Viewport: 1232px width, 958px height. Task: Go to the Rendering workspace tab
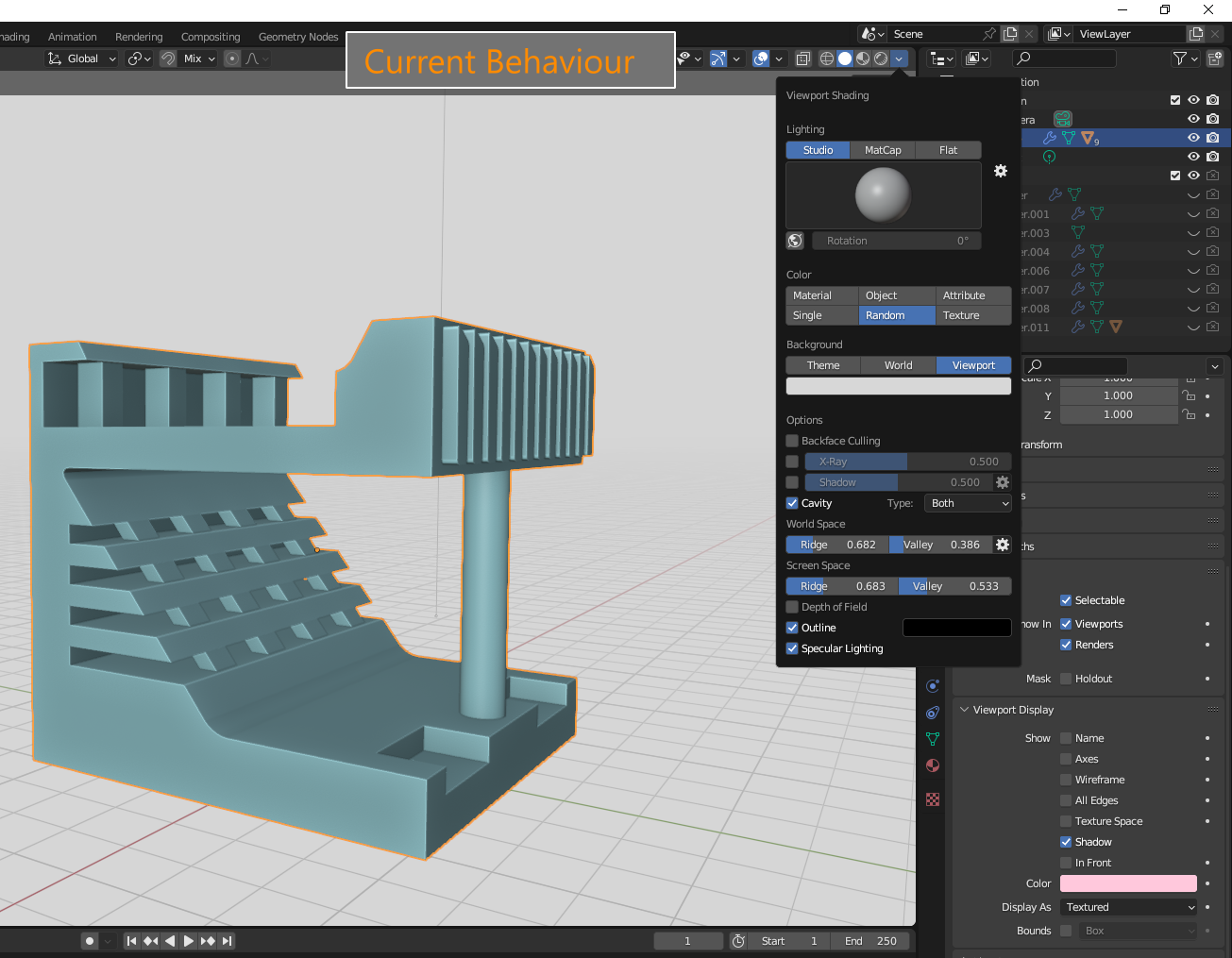point(139,37)
